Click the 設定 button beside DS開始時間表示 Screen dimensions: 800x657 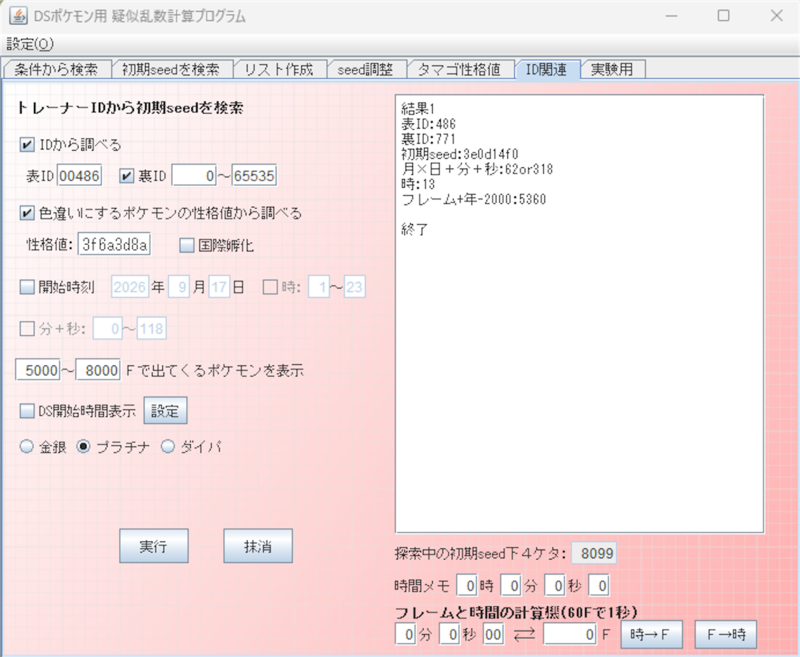point(165,411)
